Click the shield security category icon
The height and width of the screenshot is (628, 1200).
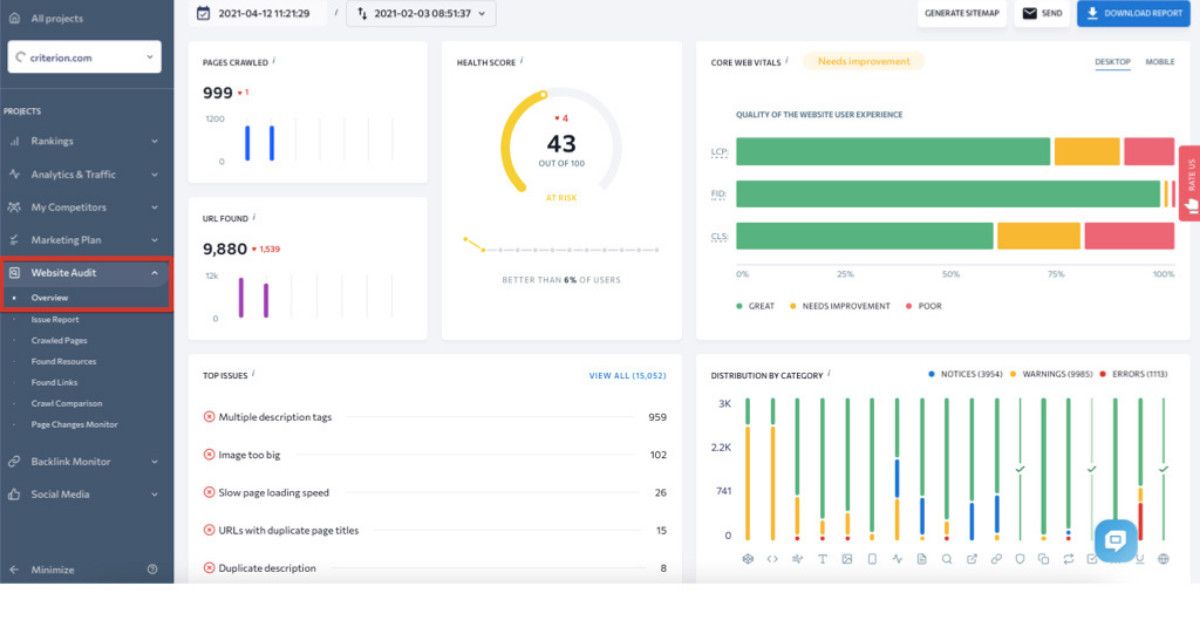pyautogui.click(x=1020, y=559)
